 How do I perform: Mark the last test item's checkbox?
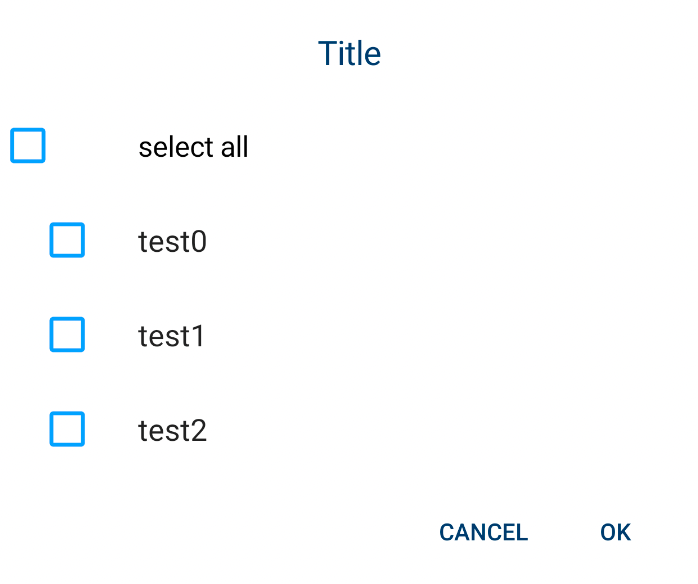(67, 430)
